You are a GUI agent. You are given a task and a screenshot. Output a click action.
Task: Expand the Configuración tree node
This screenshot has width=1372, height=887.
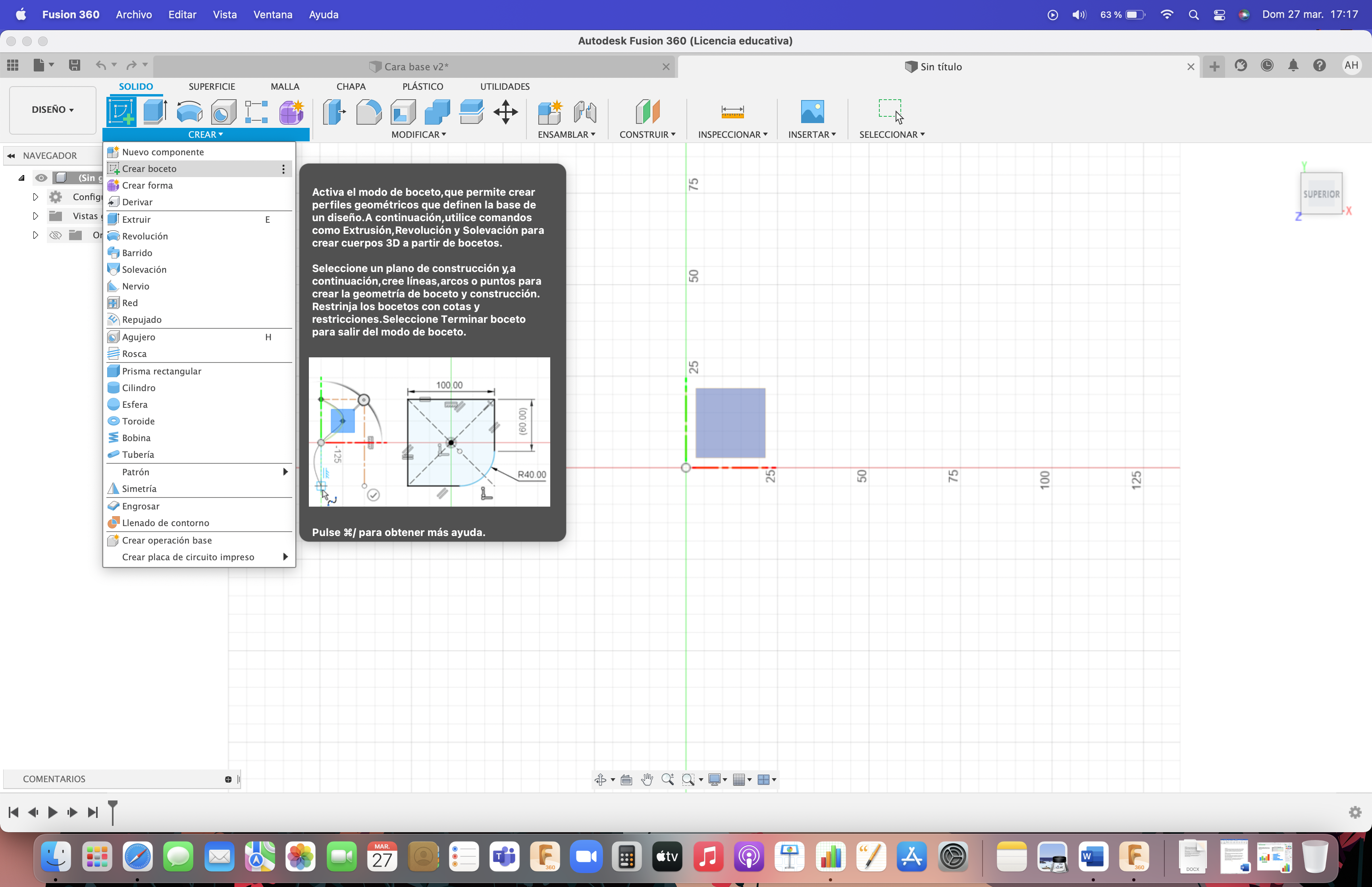35,197
